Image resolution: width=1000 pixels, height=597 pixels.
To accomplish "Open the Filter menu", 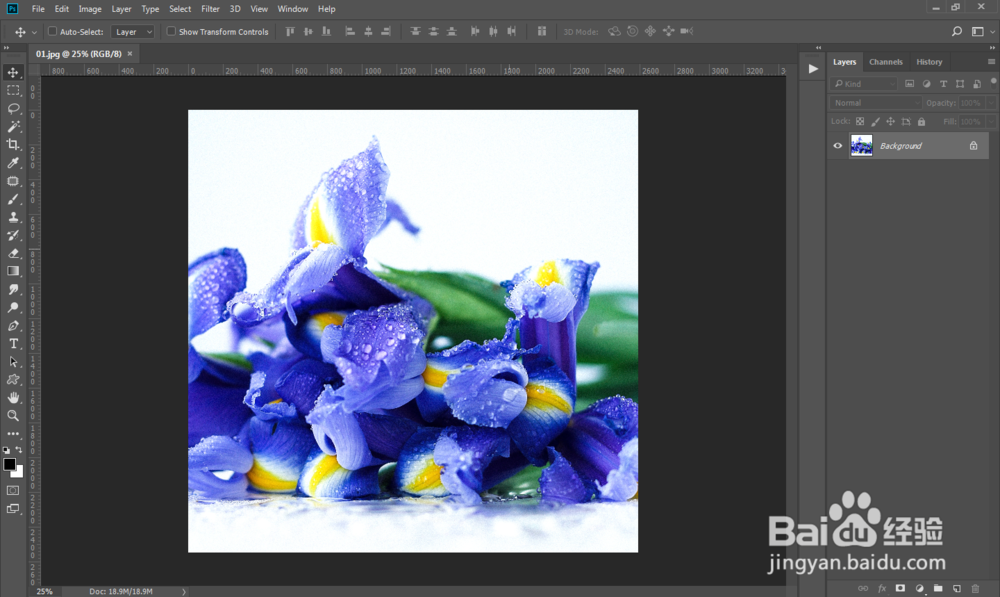I will click(x=210, y=9).
